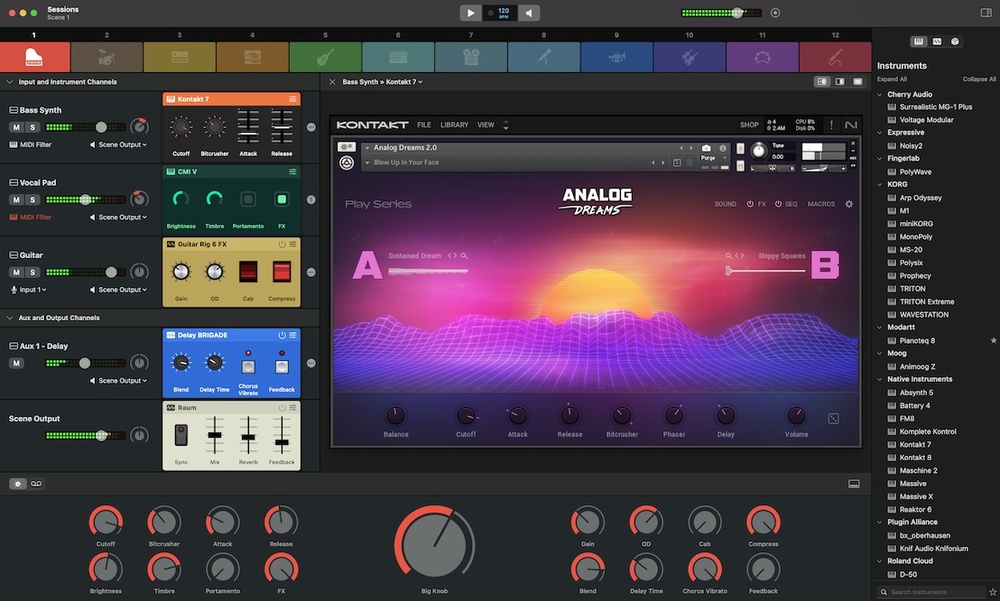Click the Vocal Pad volume slider

point(85,199)
